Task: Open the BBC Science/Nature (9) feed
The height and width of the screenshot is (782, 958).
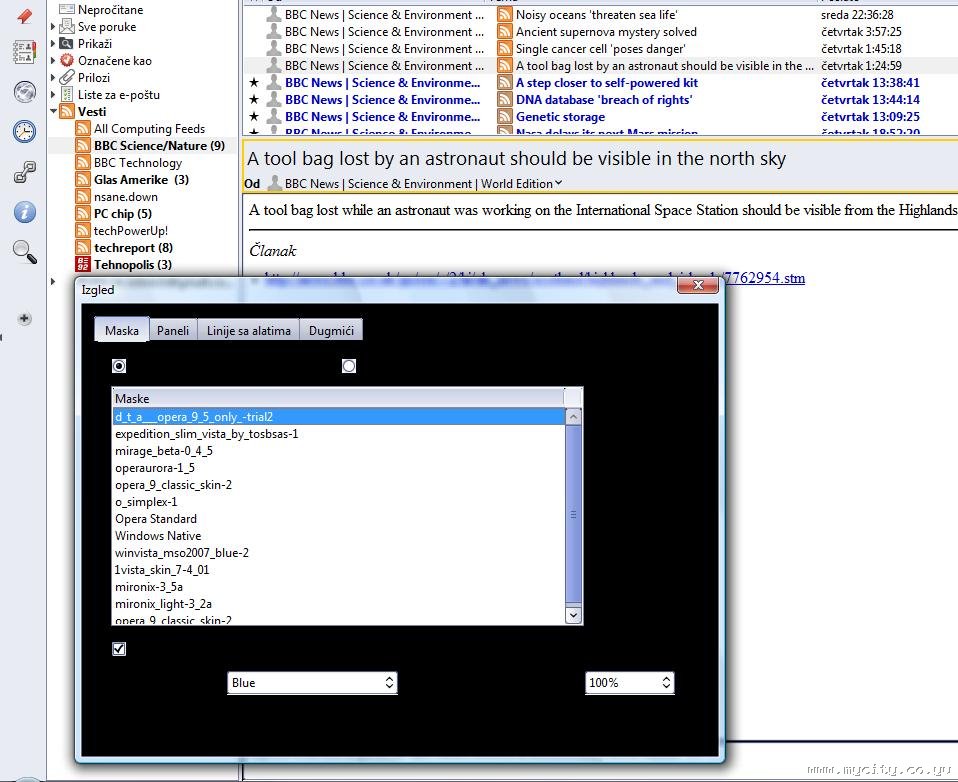Action: [159, 145]
